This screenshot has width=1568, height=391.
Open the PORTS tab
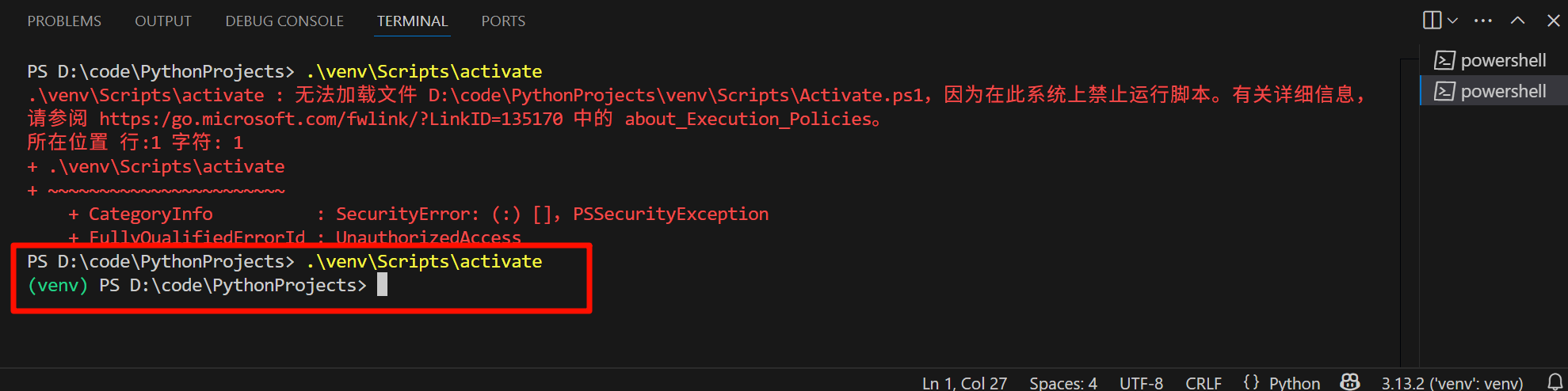click(x=503, y=21)
